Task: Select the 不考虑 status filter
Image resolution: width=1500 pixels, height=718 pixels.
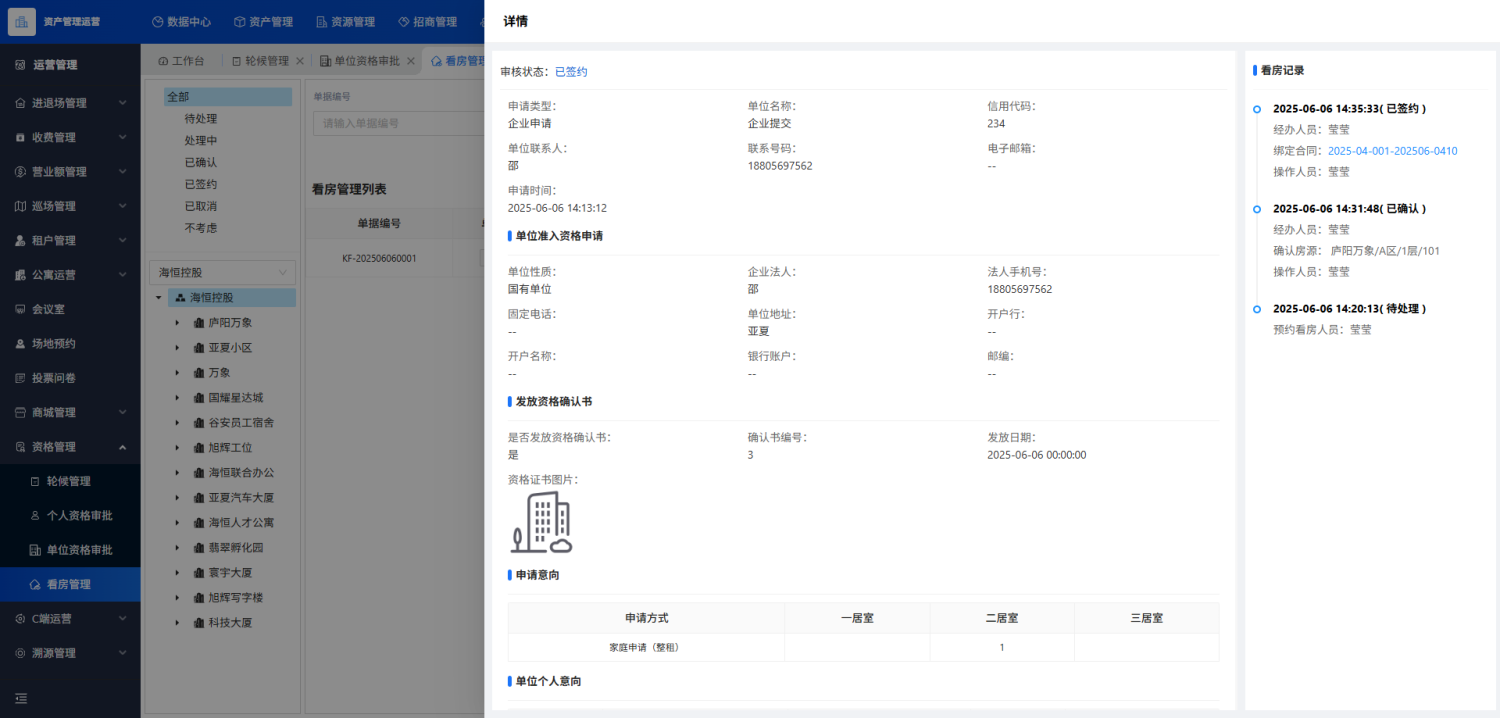Action: 201,228
